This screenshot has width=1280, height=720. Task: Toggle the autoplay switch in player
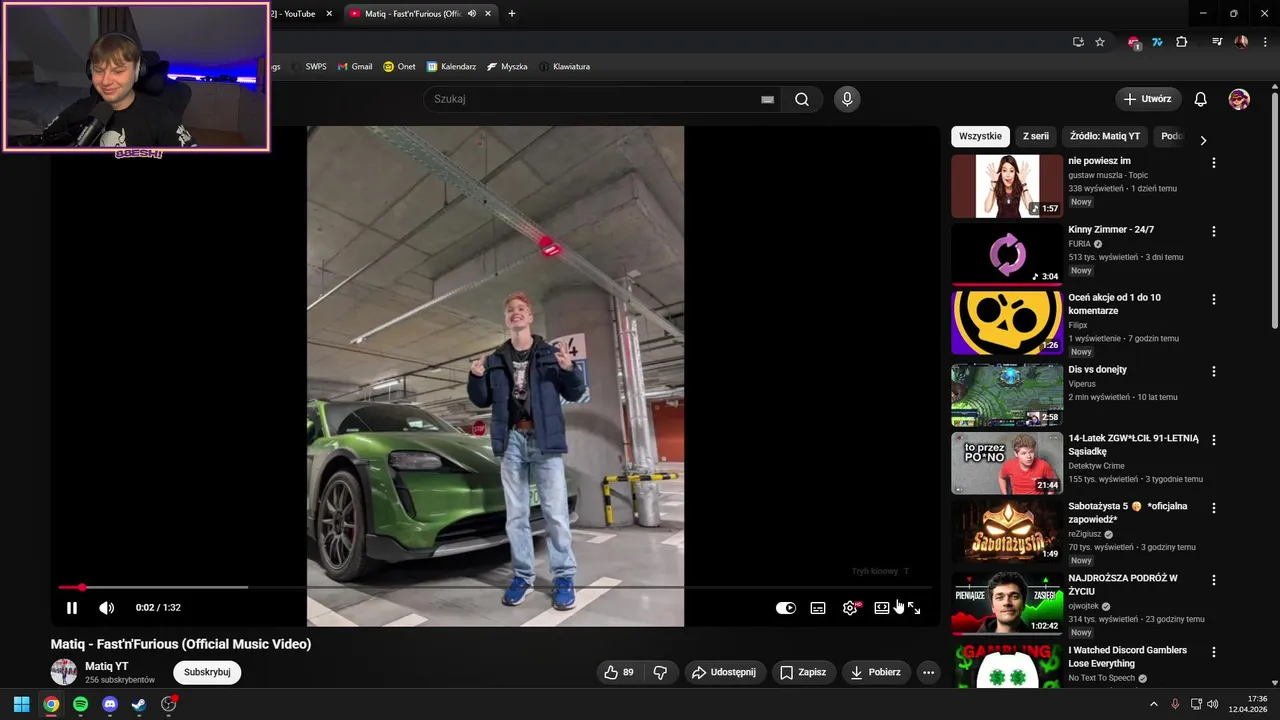pos(786,608)
